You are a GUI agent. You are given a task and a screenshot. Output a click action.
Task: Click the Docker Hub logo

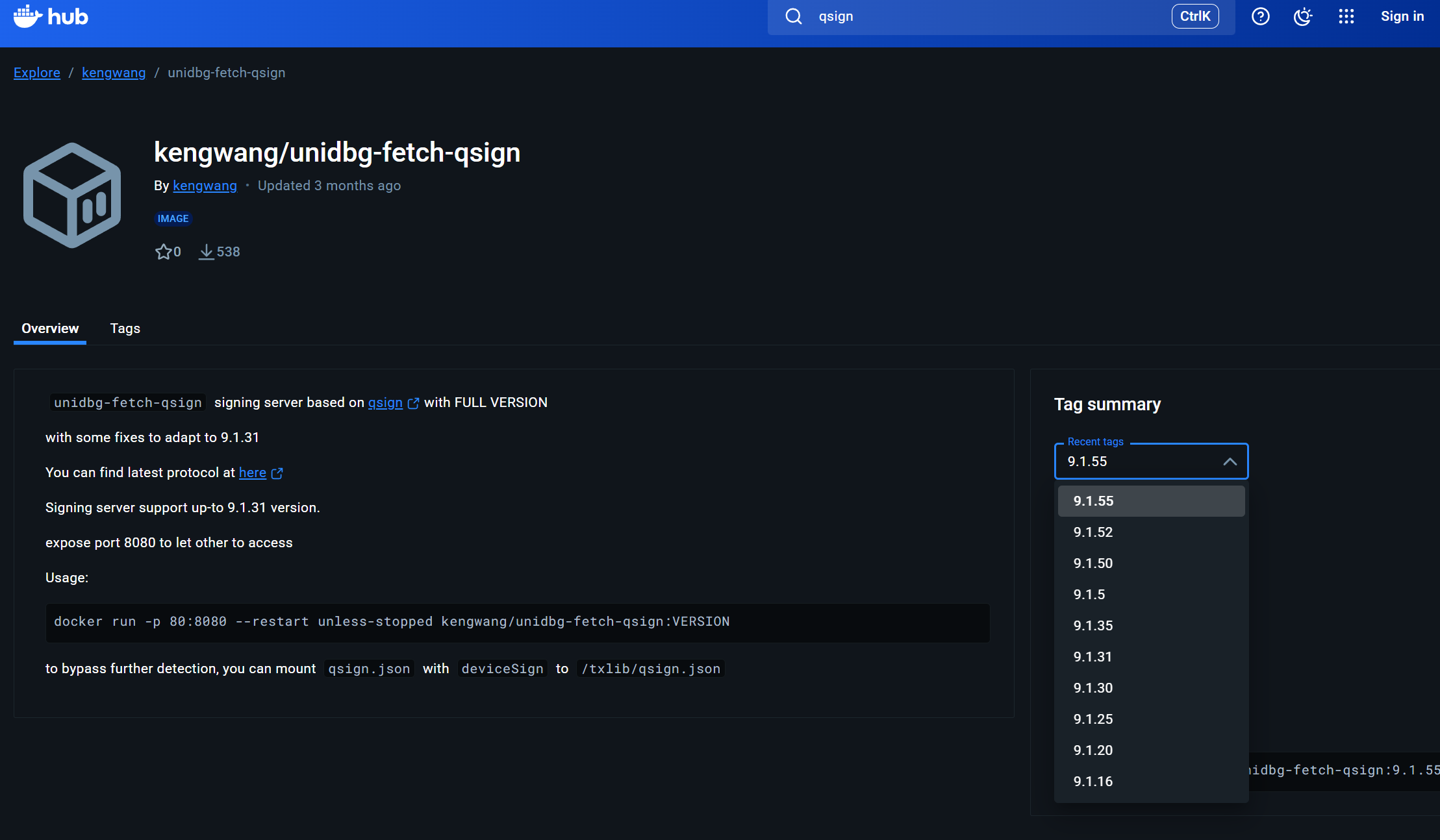point(51,16)
